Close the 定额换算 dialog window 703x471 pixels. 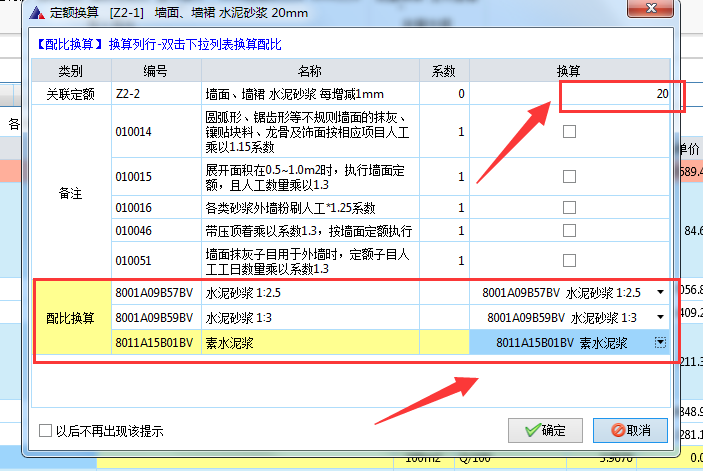(x=651, y=8)
